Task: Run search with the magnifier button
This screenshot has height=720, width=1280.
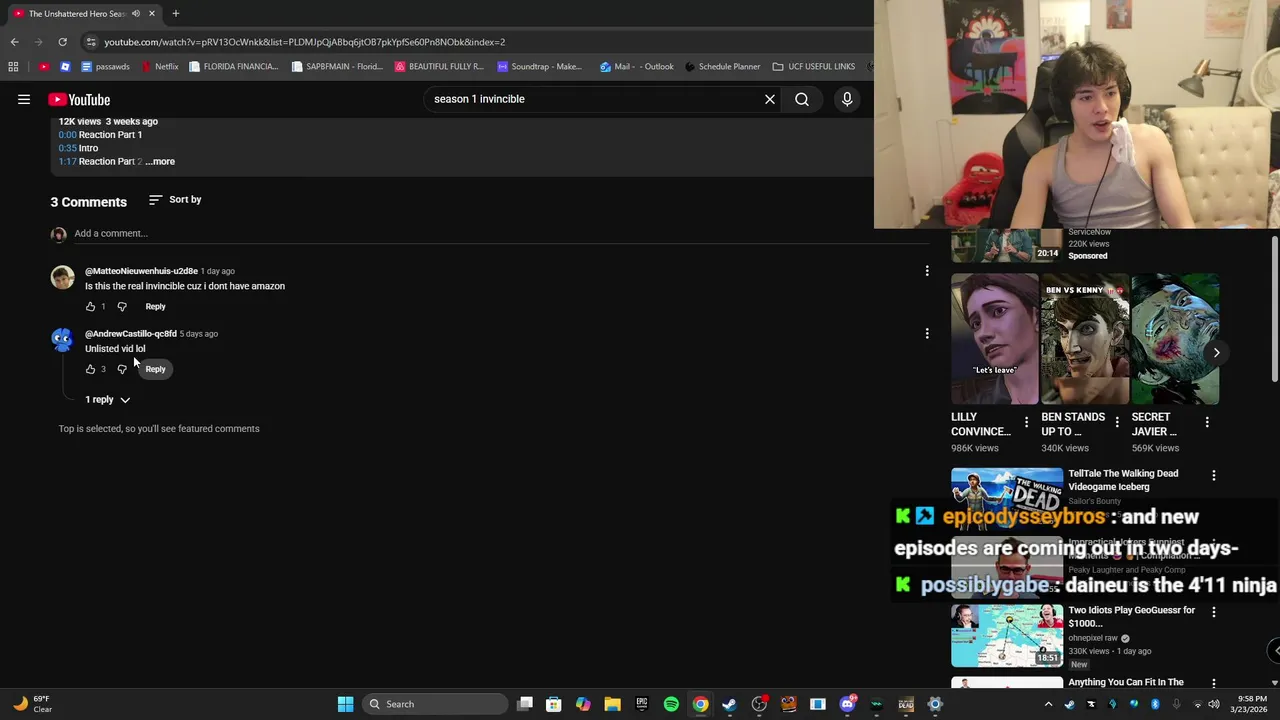Action: [x=802, y=99]
